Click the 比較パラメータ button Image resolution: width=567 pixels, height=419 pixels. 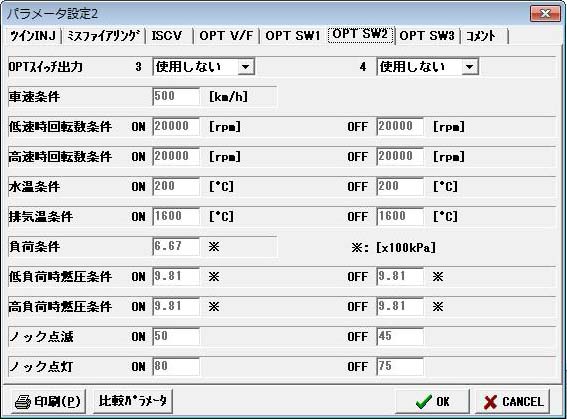[133, 401]
